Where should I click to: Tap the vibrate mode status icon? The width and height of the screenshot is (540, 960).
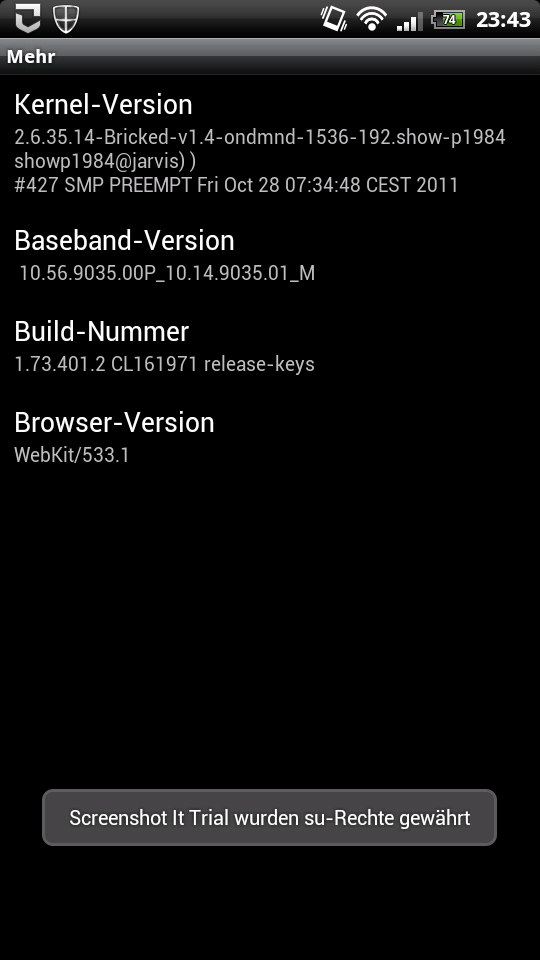click(334, 18)
